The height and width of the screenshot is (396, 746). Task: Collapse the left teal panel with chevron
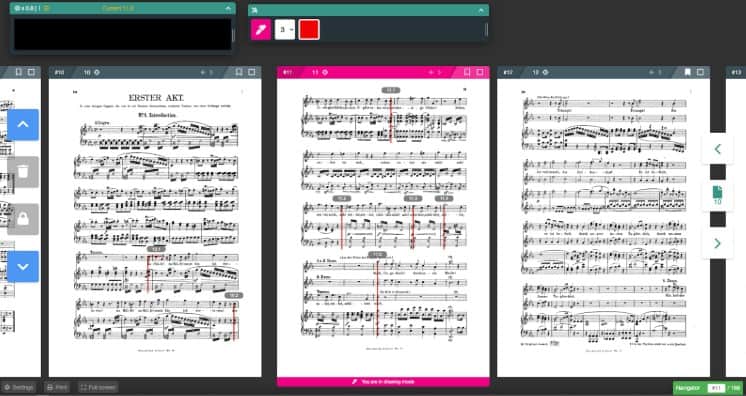229,9
